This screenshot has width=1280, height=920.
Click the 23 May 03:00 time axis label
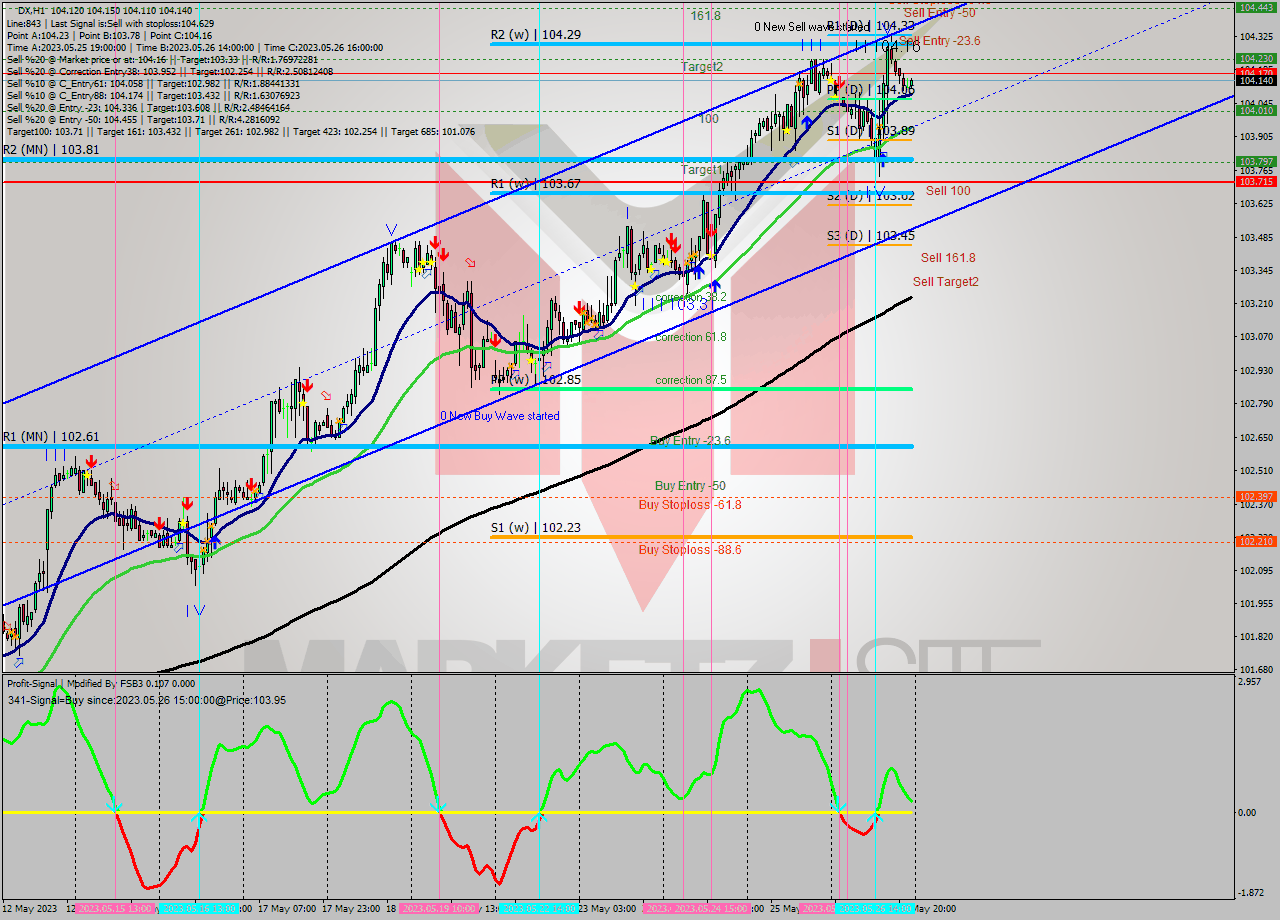pyautogui.click(x=608, y=909)
